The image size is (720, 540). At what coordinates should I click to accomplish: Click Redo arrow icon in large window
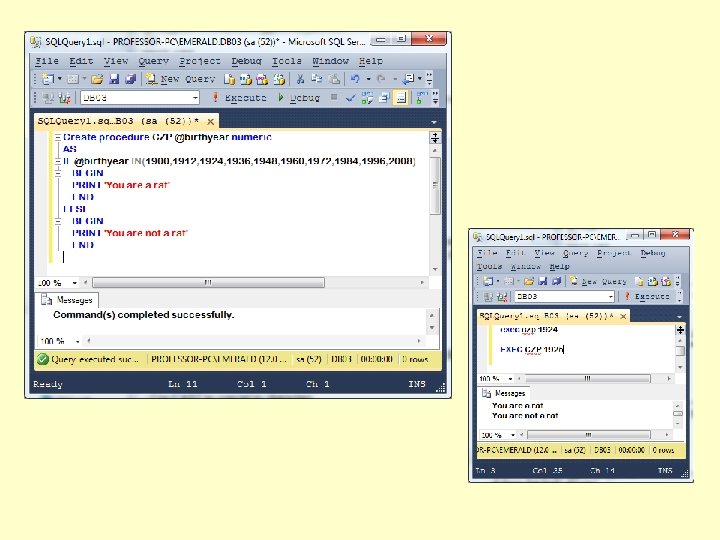(381, 79)
